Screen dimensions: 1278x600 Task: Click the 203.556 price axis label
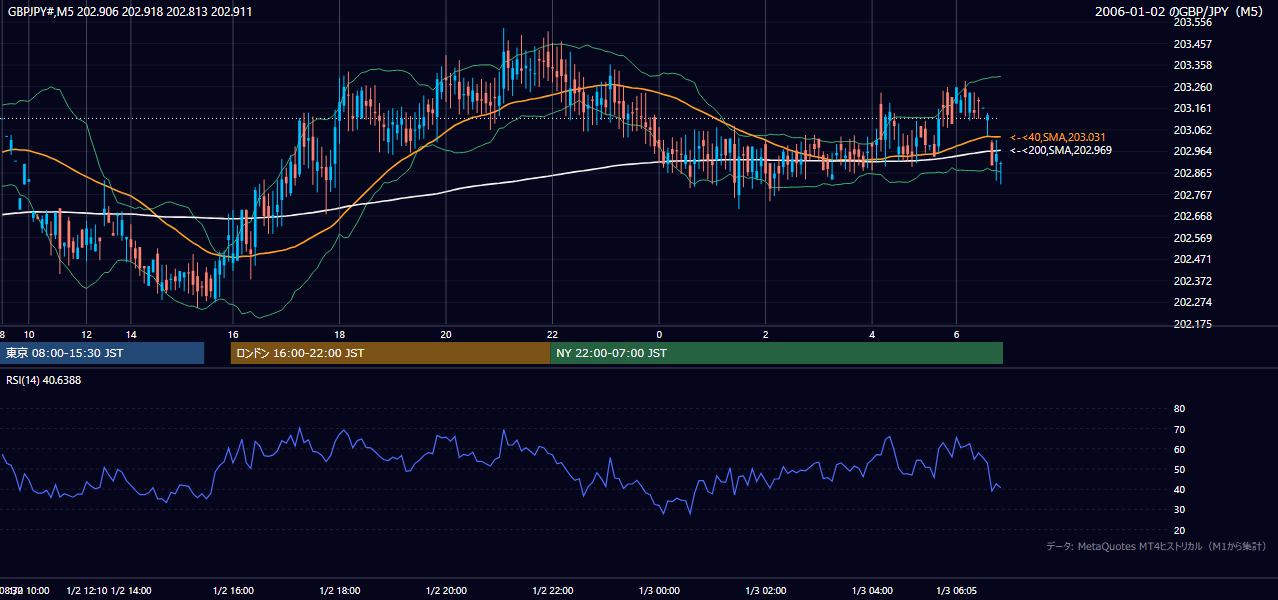1192,22
